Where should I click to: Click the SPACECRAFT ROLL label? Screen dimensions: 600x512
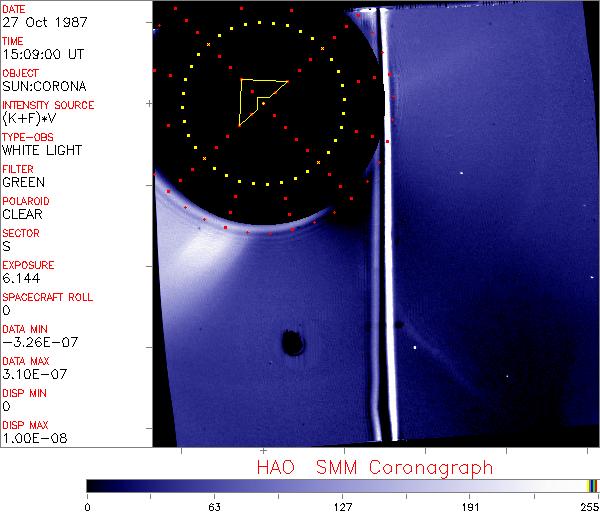click(47, 297)
